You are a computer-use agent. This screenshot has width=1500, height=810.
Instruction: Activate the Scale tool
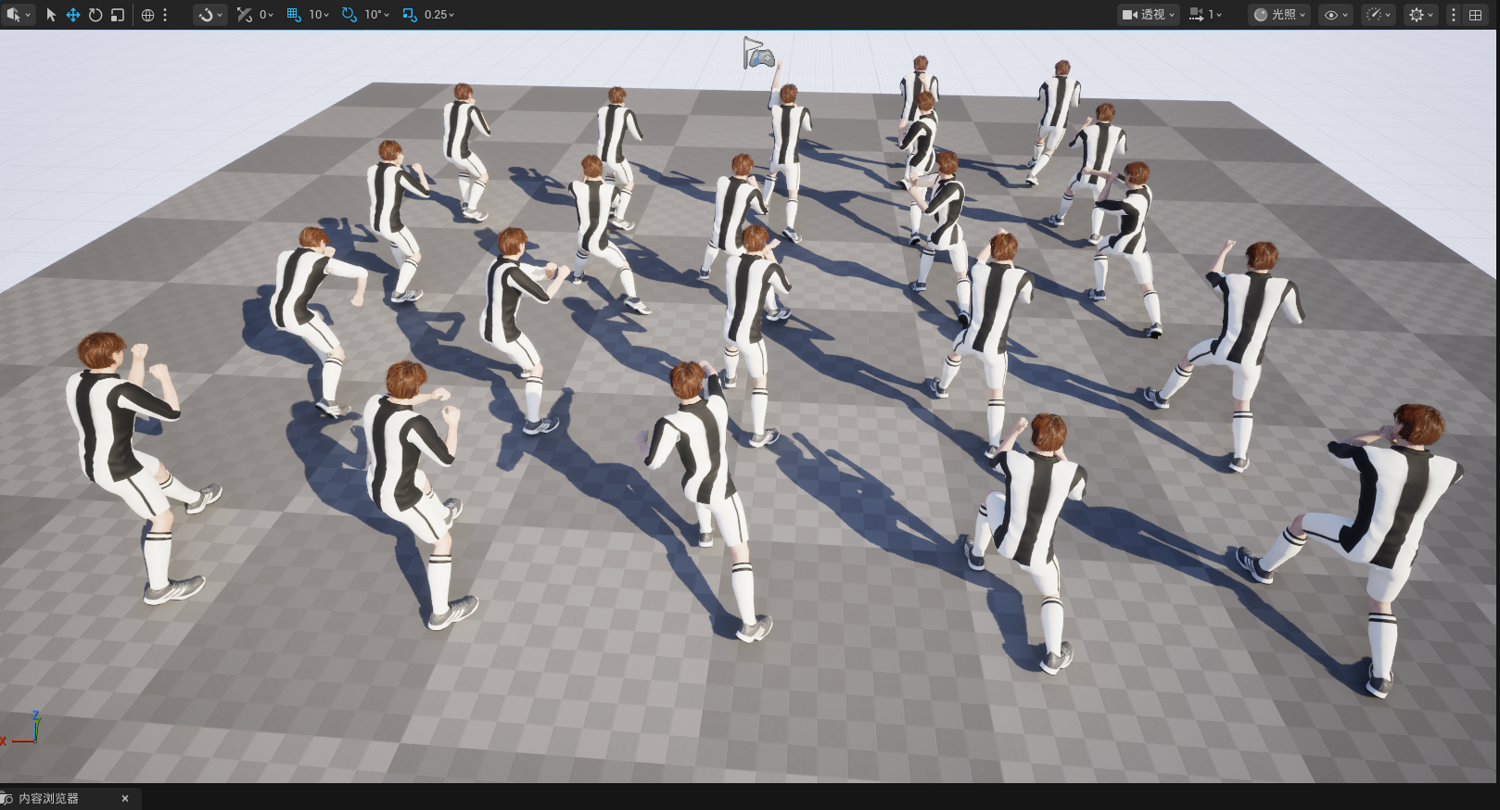[117, 15]
